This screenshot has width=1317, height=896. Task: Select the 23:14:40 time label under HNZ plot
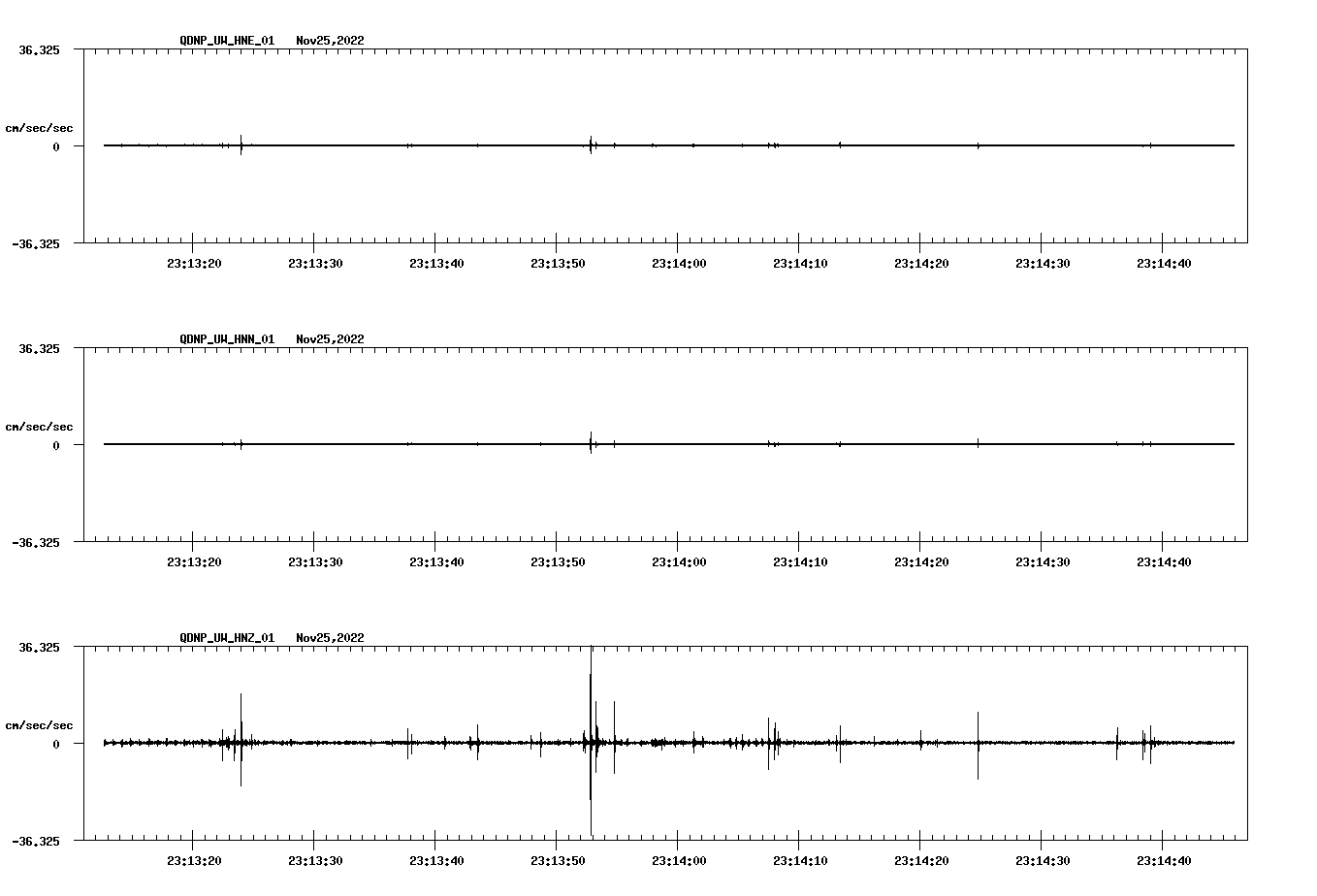click(1163, 860)
